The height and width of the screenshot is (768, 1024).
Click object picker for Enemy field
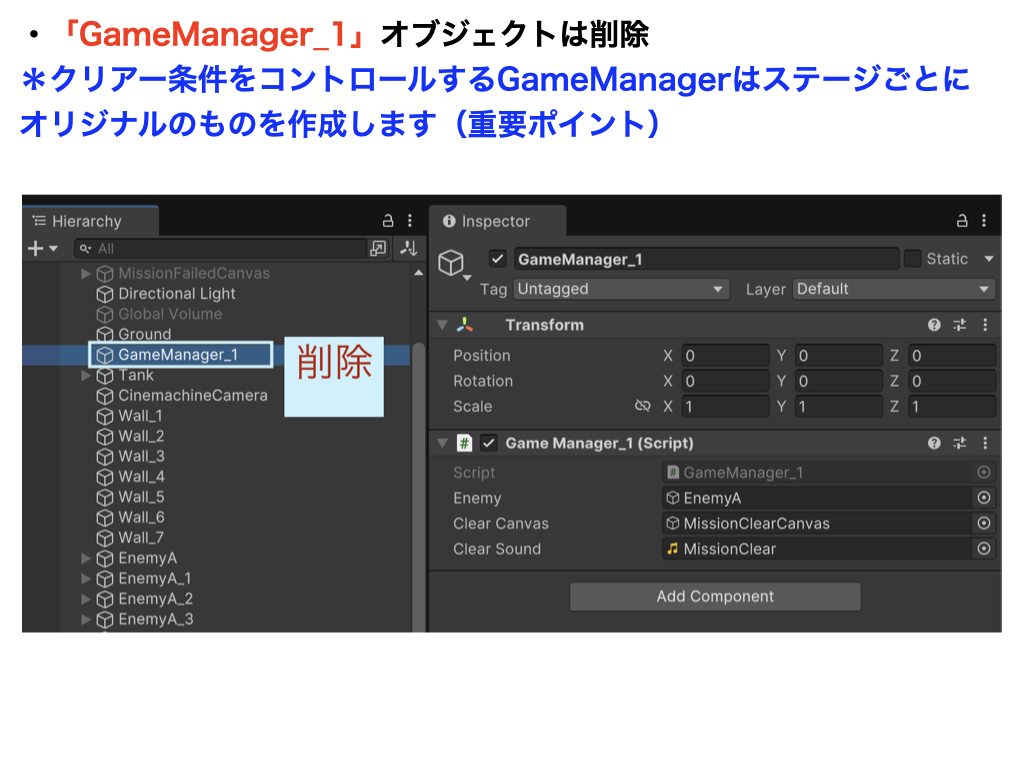coord(984,498)
